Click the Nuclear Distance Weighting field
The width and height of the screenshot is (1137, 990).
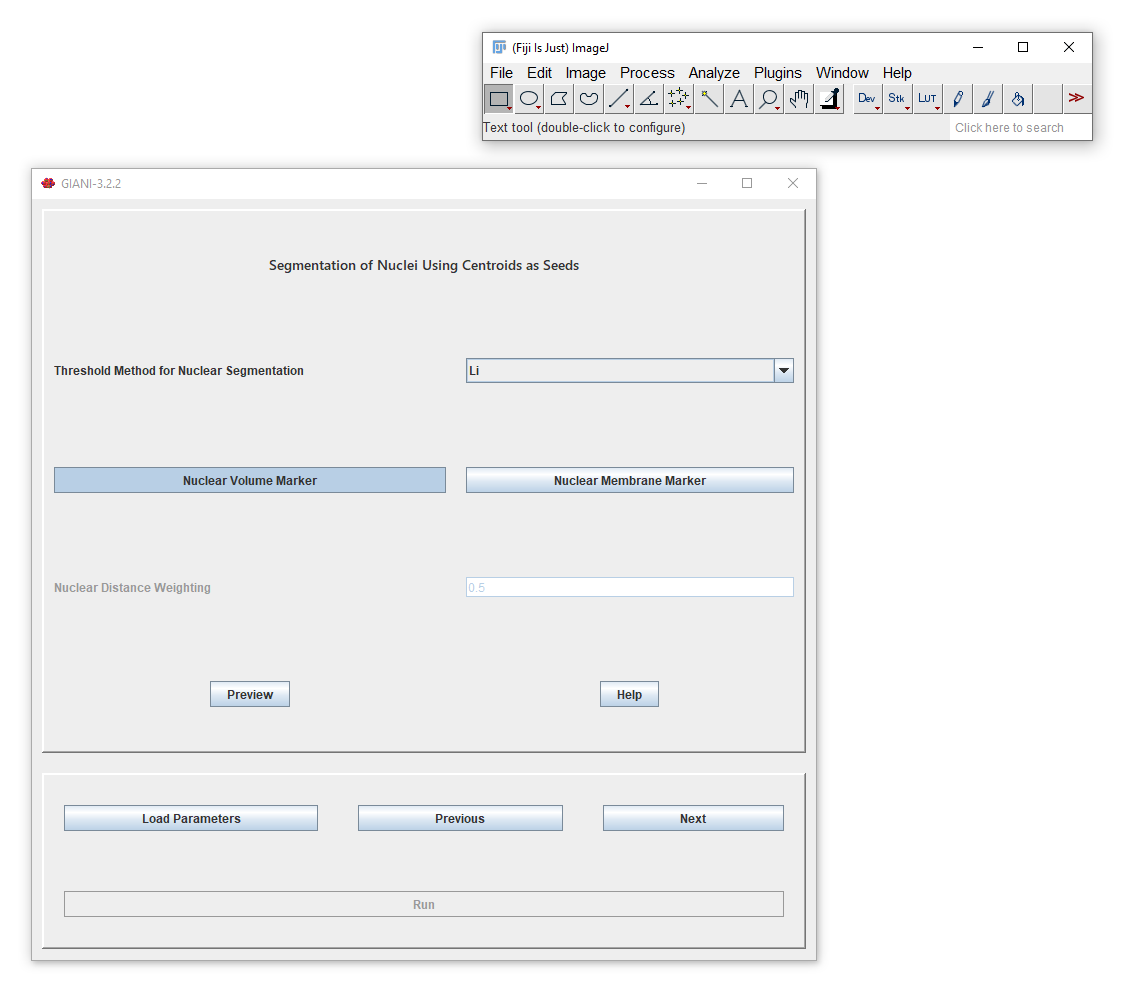[629, 587]
